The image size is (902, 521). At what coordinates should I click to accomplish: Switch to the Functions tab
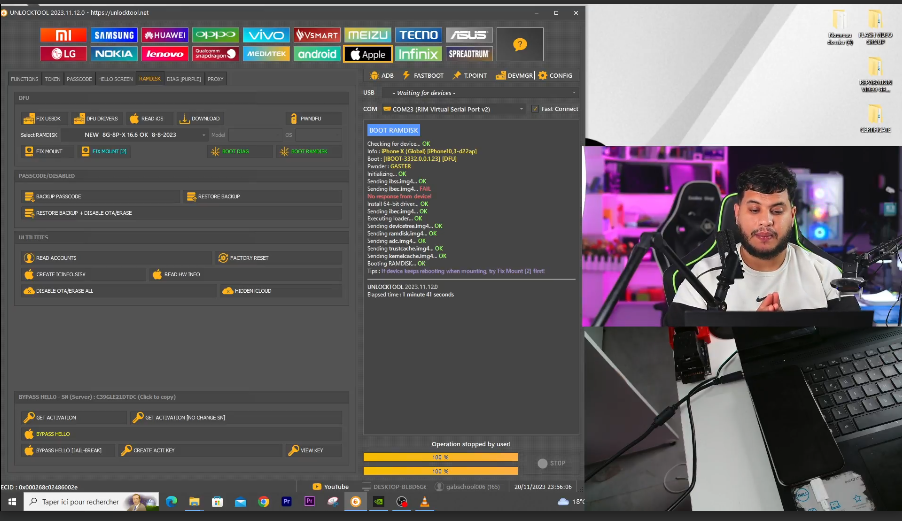[x=24, y=79]
